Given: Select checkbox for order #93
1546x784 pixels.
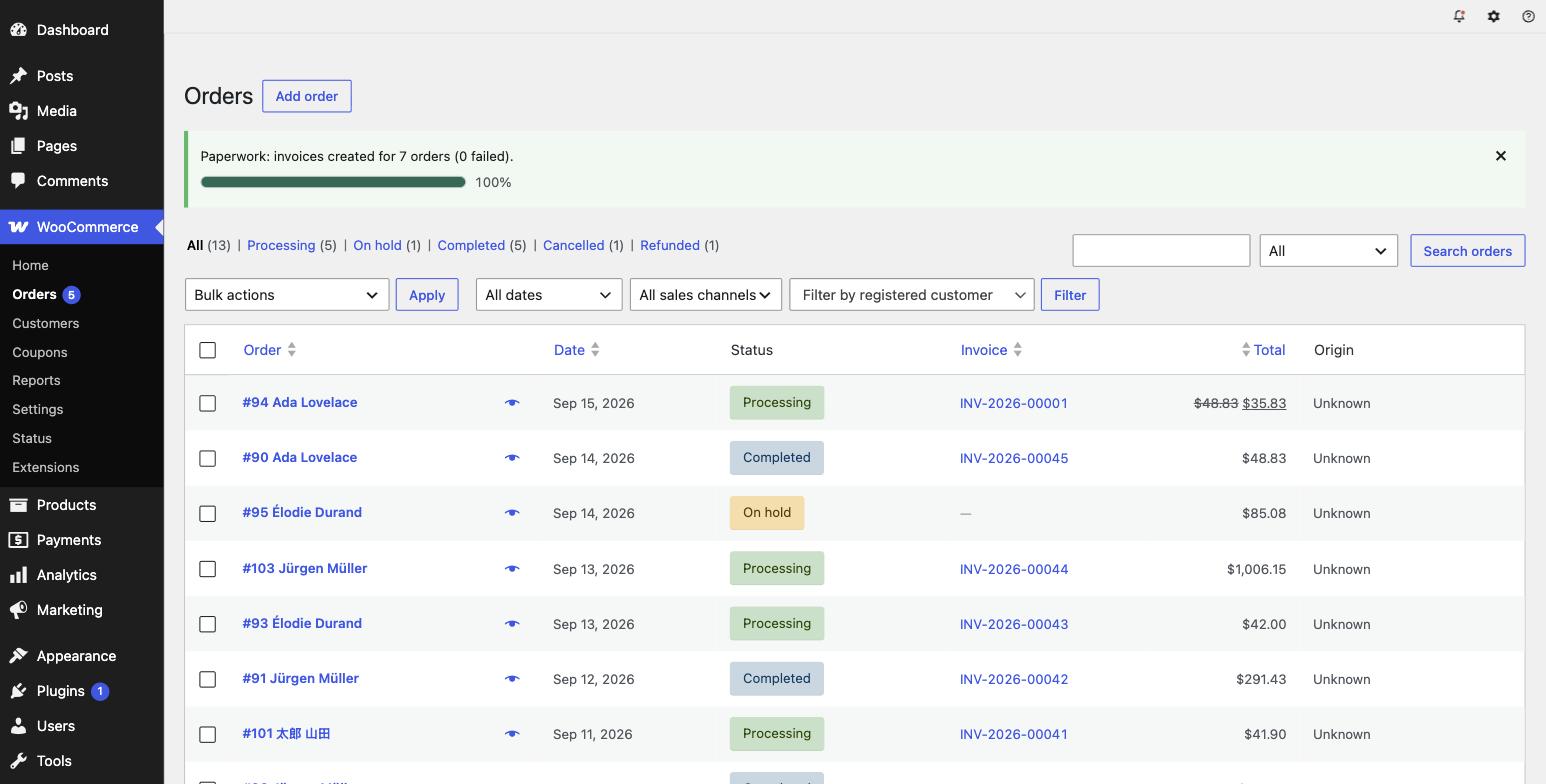Looking at the screenshot, I should (208, 624).
